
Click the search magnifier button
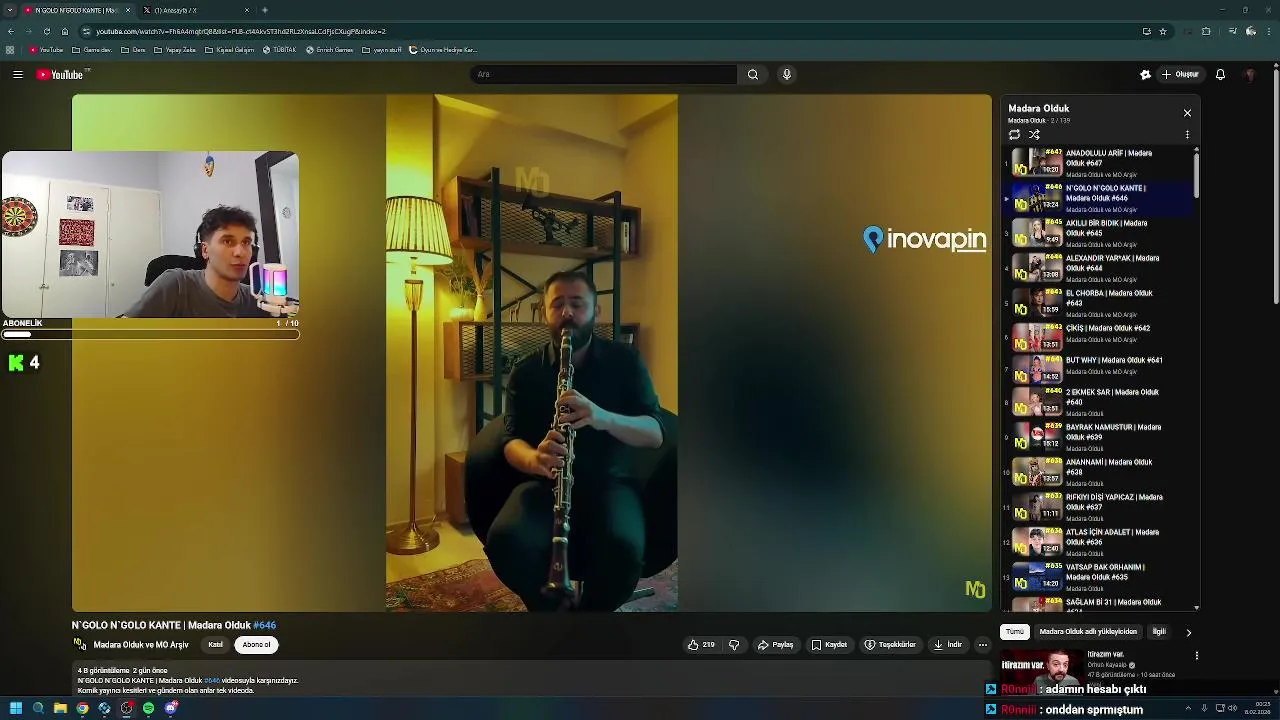point(753,74)
